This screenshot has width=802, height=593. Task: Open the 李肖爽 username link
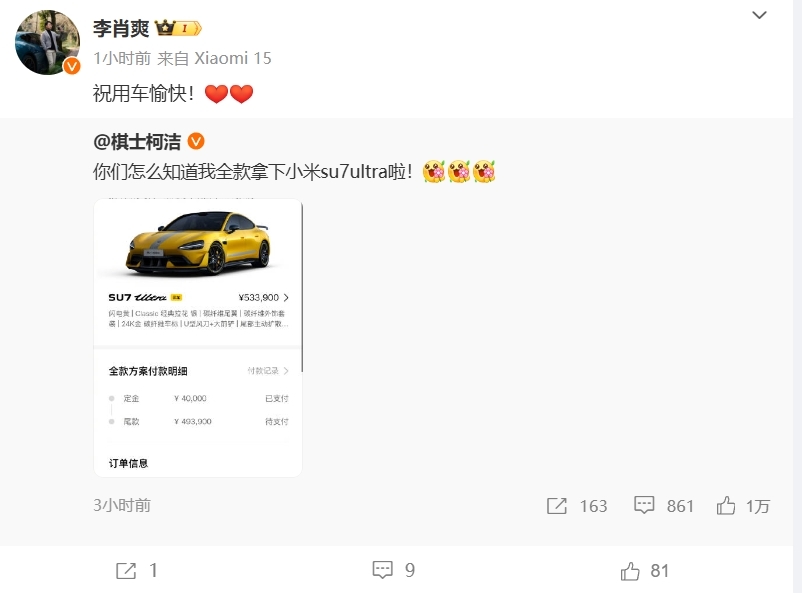pyautogui.click(x=121, y=28)
